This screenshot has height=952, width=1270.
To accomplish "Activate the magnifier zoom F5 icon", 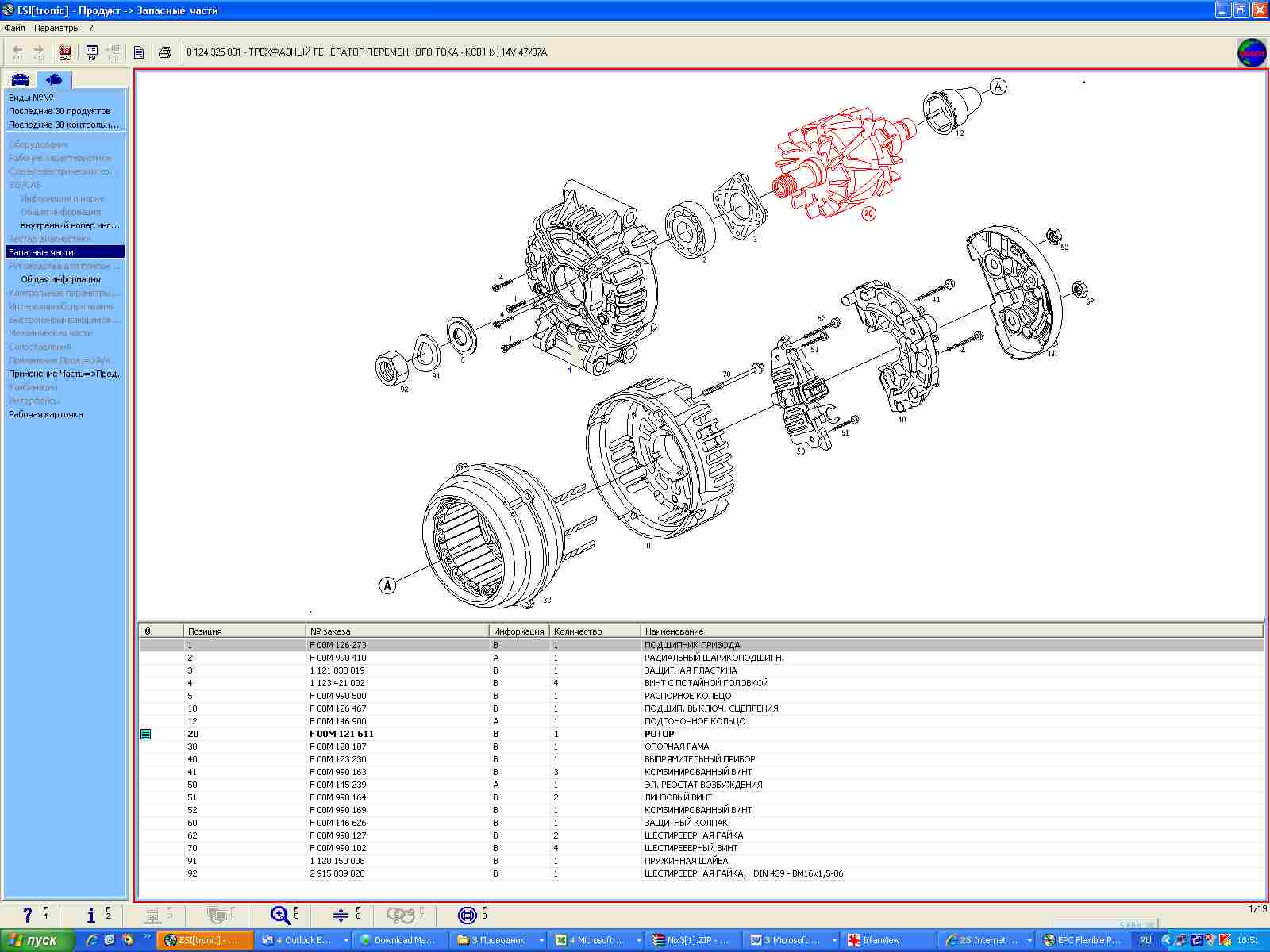I will (279, 915).
